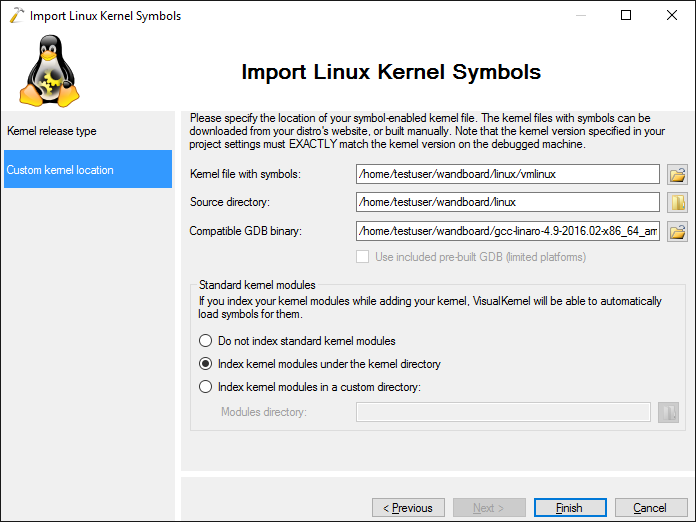
Task: Click Finish to import kernel symbols
Action: coord(570,508)
